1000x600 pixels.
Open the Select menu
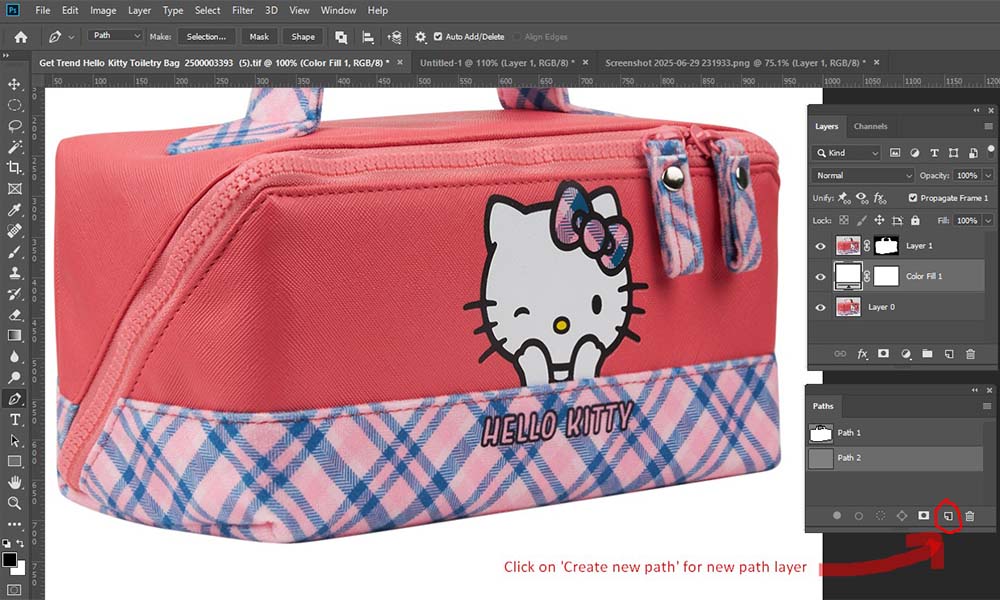(x=207, y=10)
